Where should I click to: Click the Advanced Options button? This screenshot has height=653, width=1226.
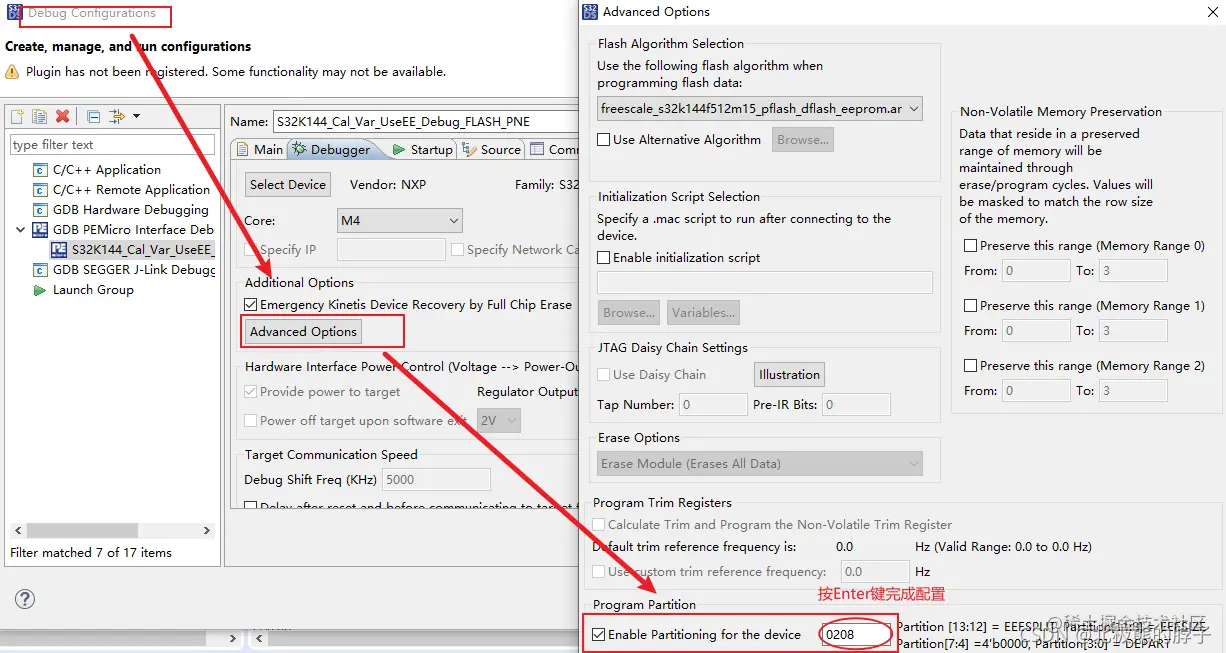[303, 332]
